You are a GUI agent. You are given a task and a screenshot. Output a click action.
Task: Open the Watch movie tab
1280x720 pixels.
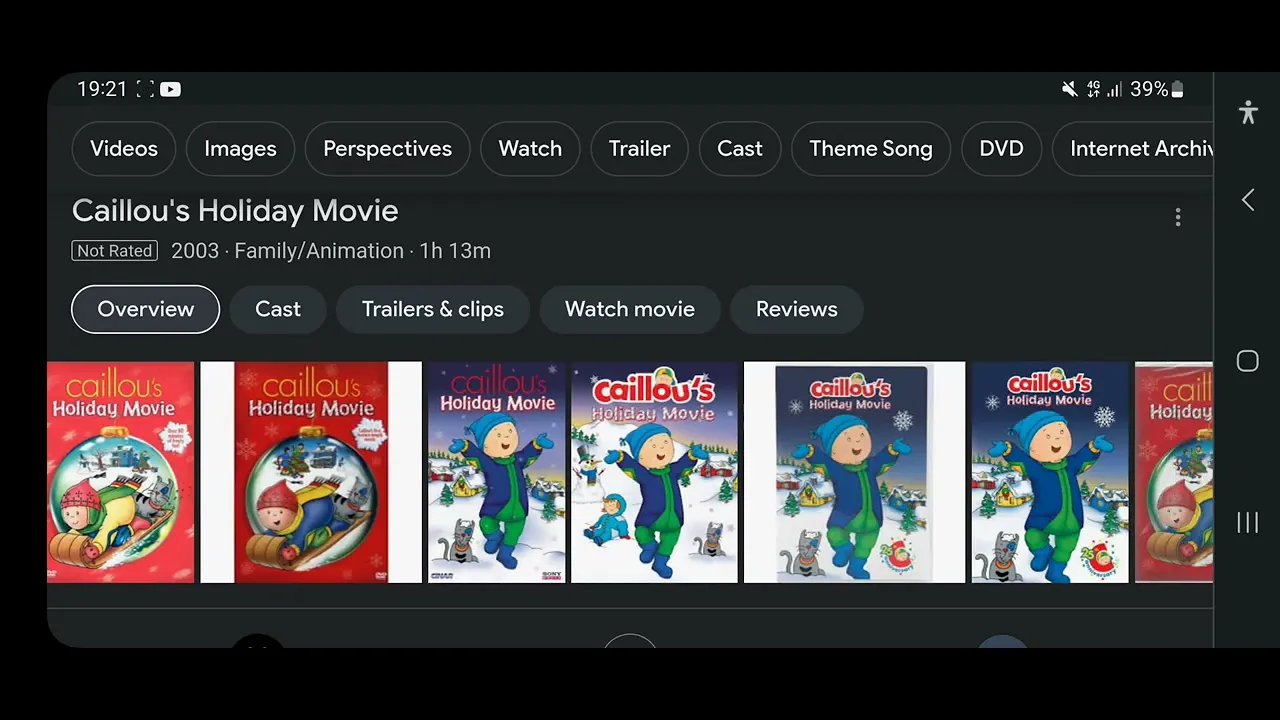[x=630, y=309]
